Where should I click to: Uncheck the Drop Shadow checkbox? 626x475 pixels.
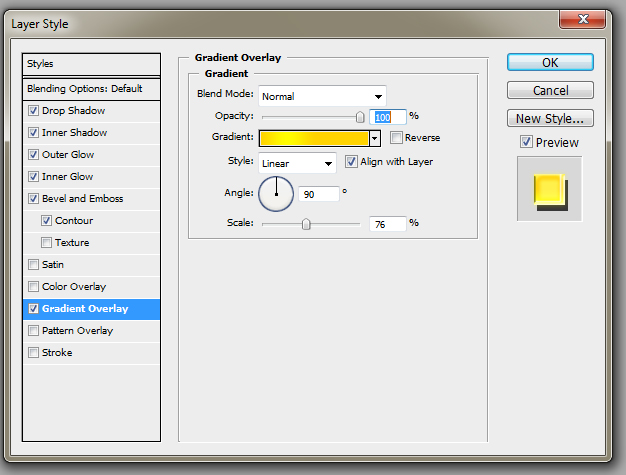point(34,111)
